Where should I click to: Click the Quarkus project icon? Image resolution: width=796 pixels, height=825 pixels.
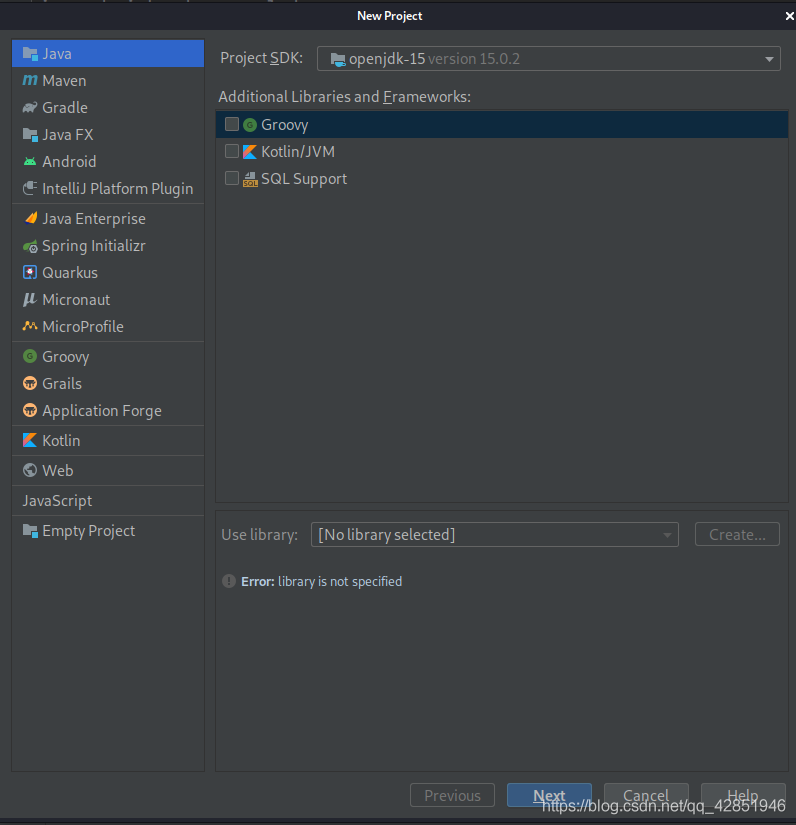[30, 273]
